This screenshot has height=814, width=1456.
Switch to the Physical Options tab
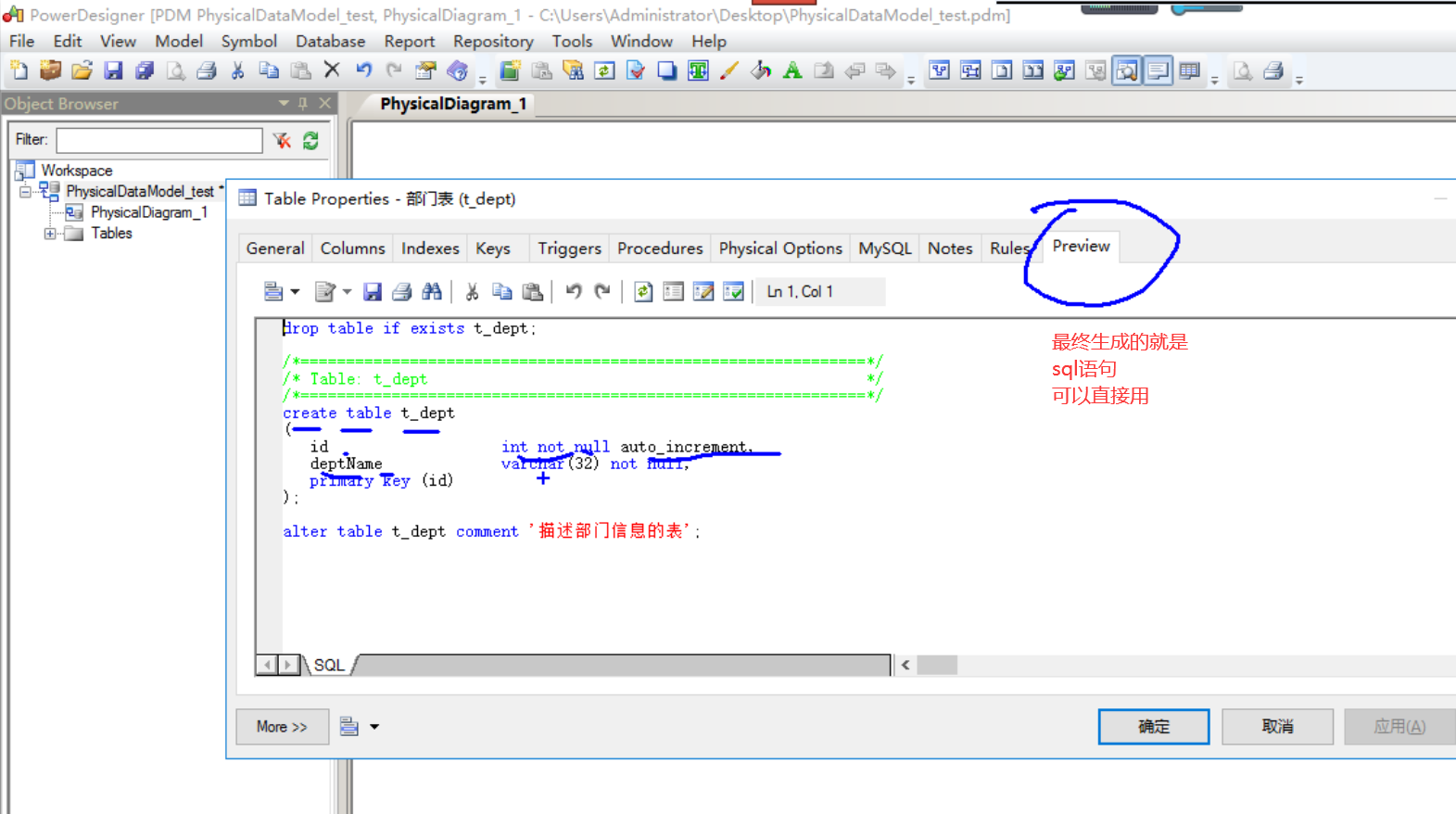click(780, 248)
